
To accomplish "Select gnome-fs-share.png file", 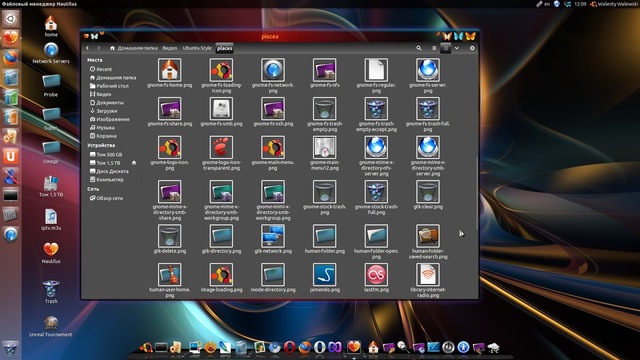I will (170, 109).
